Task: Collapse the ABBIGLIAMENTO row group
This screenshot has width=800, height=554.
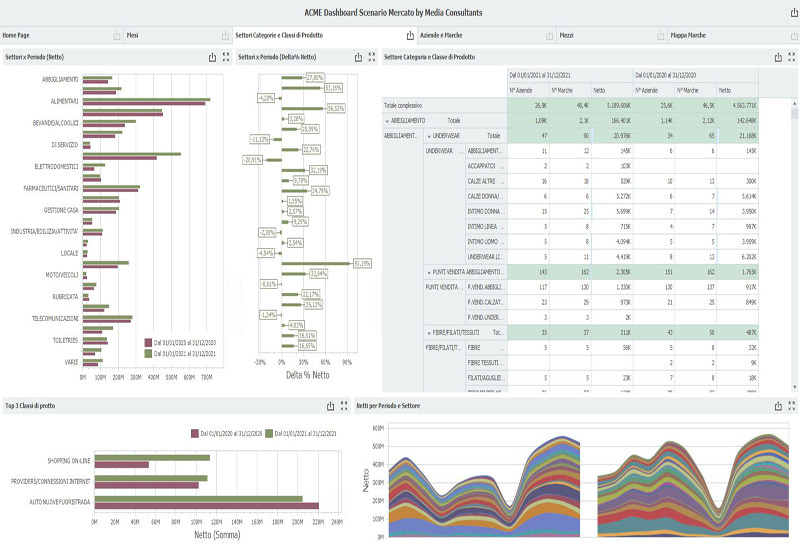Action: pyautogui.click(x=387, y=119)
